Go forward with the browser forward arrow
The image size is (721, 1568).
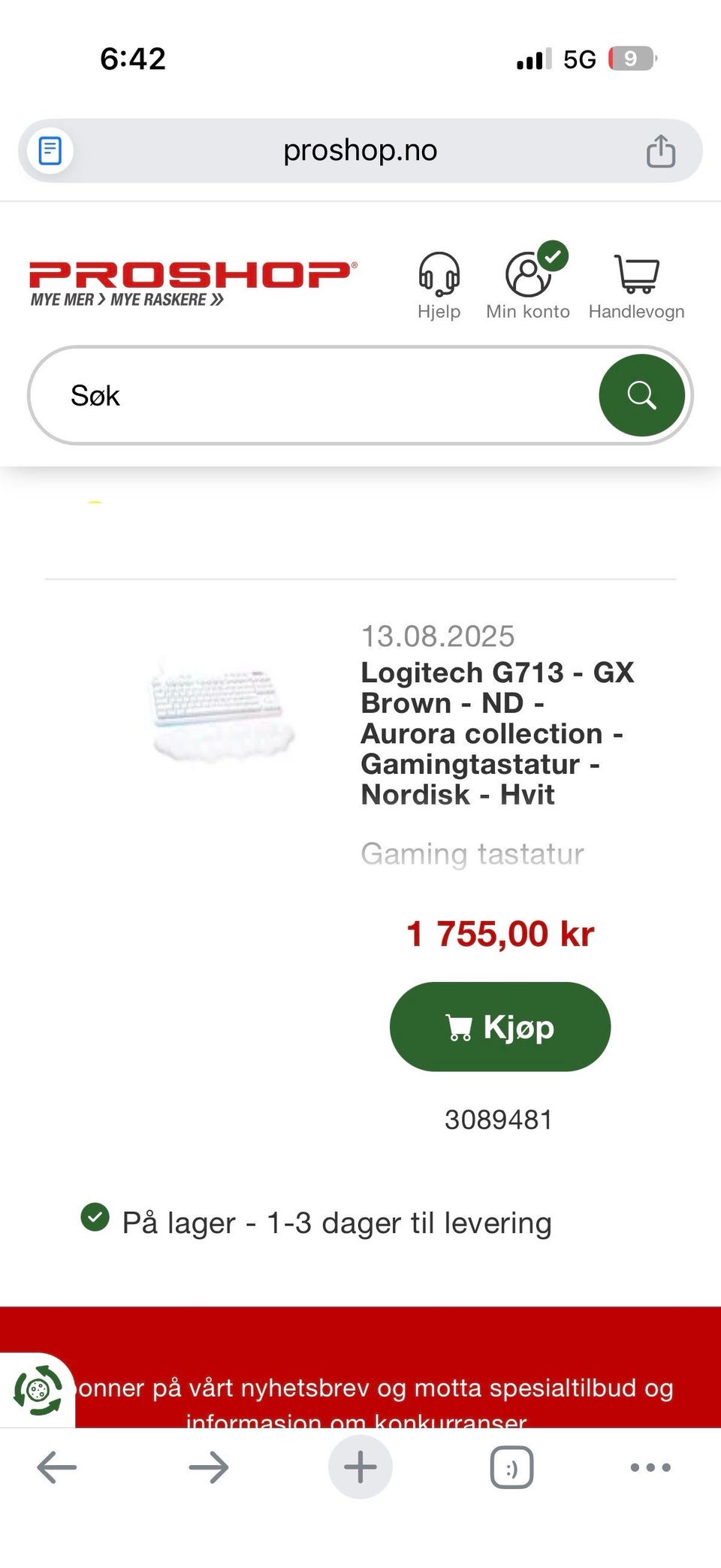[209, 1467]
